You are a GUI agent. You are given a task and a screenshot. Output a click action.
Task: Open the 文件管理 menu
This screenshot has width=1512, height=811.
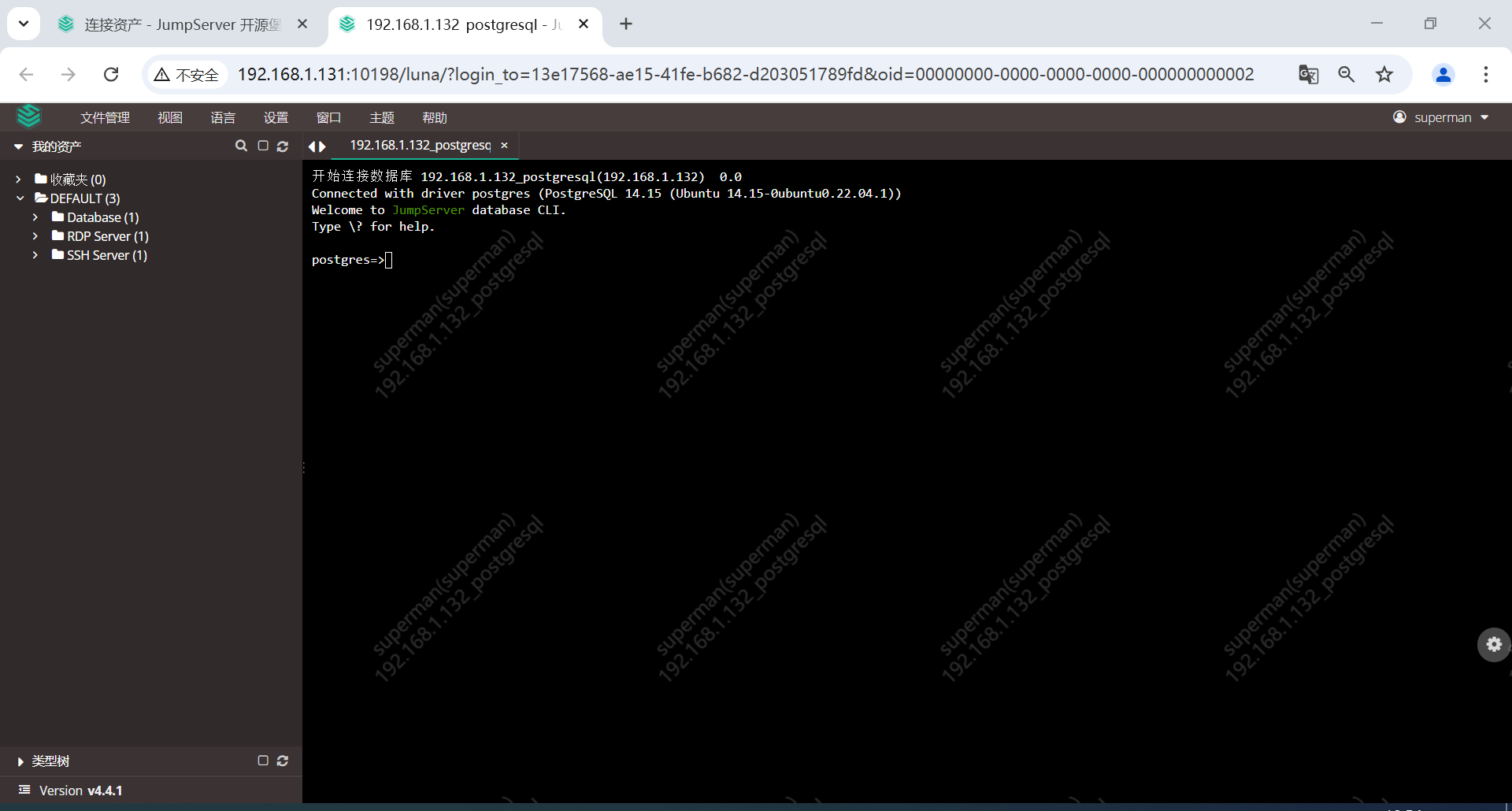(x=105, y=117)
